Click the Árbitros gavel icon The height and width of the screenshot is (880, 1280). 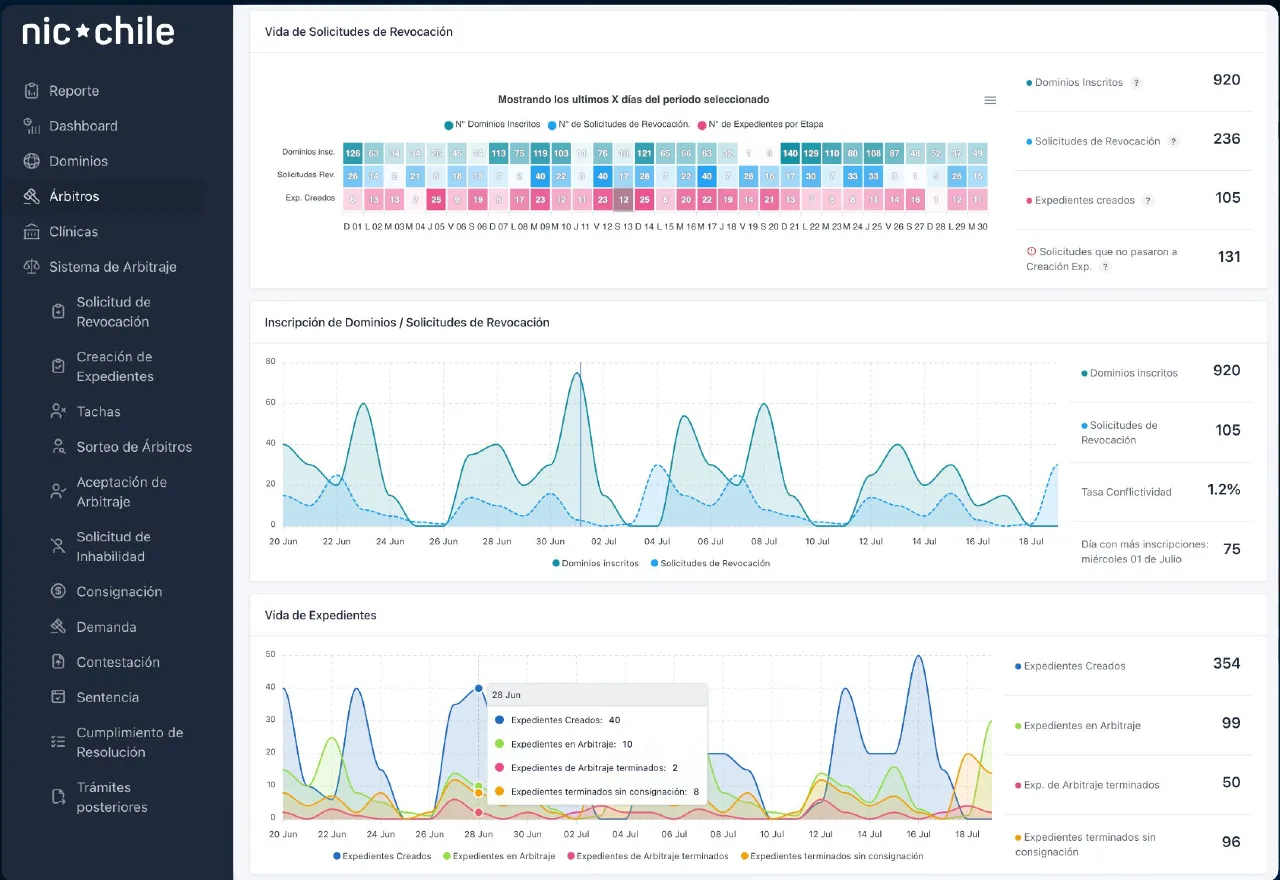[32, 196]
